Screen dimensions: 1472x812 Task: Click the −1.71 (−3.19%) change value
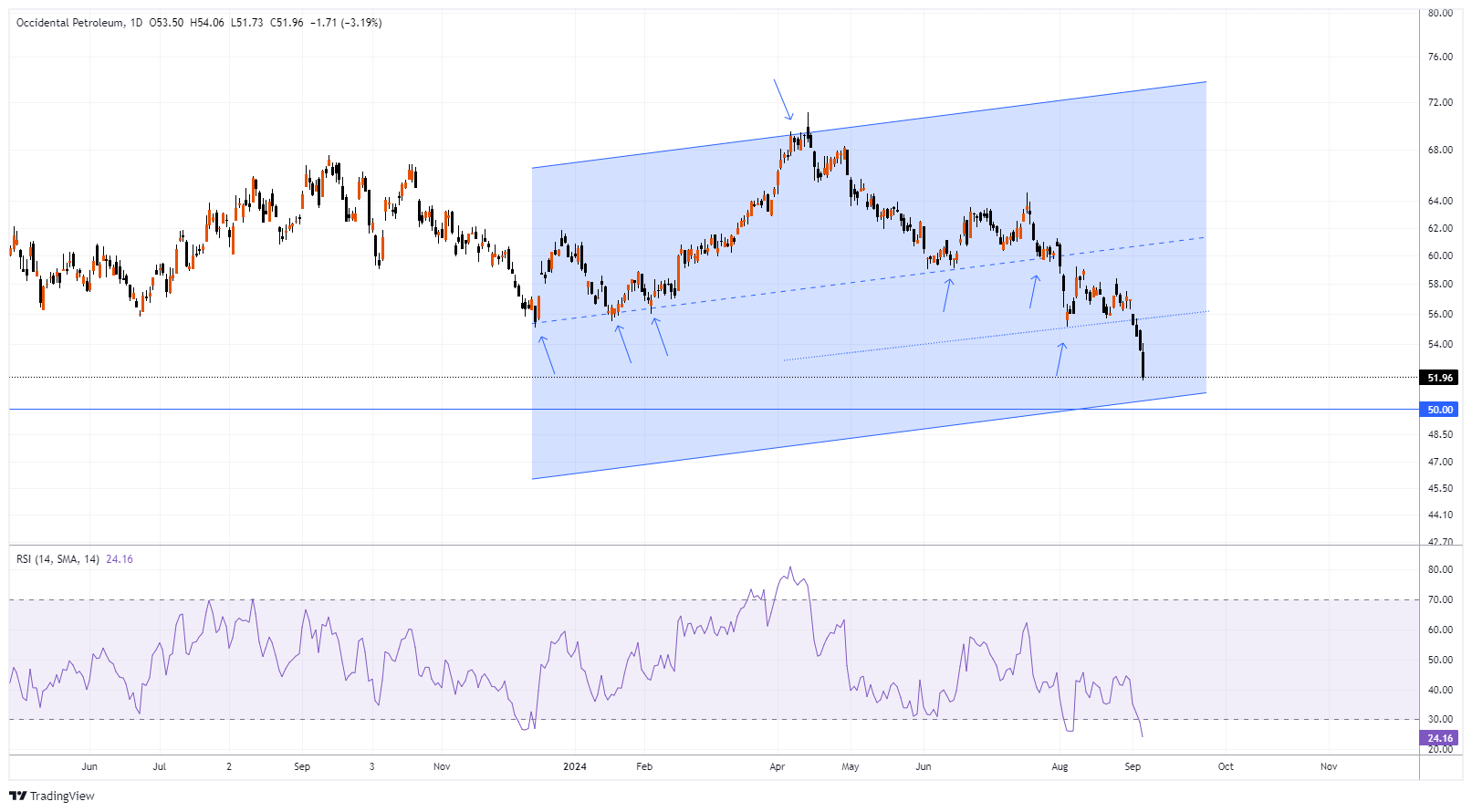click(x=346, y=23)
